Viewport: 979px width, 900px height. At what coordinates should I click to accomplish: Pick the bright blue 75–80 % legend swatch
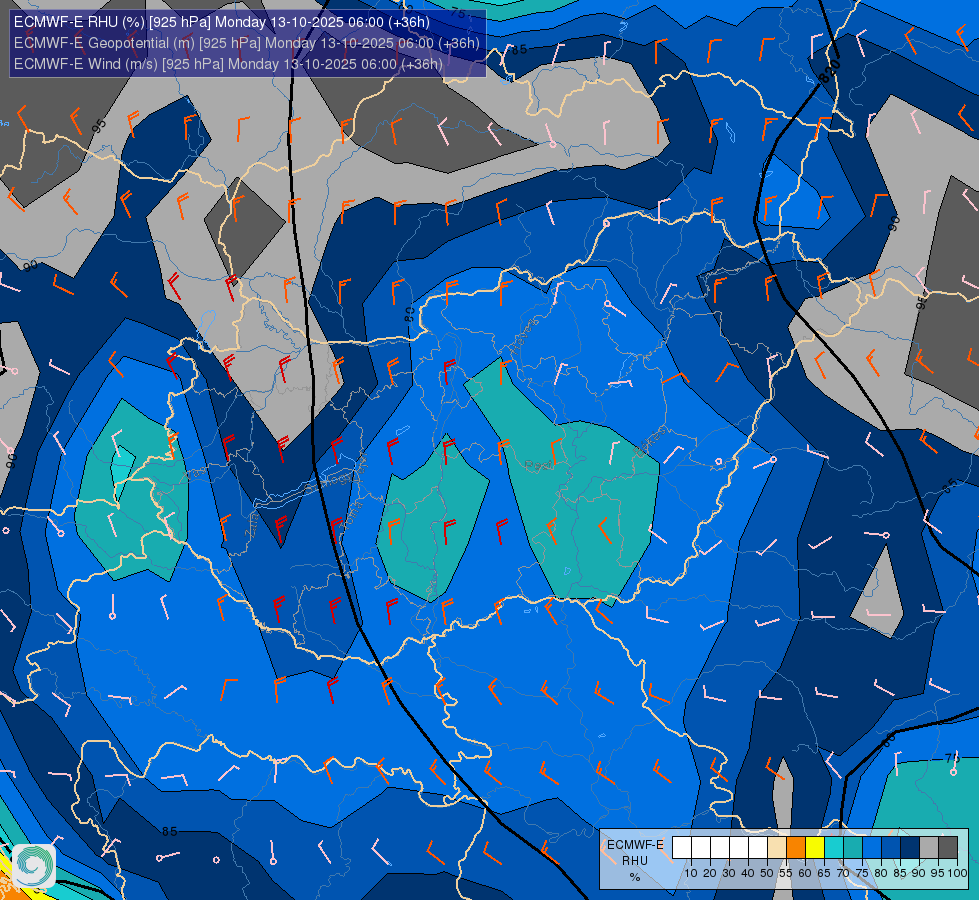(x=872, y=847)
